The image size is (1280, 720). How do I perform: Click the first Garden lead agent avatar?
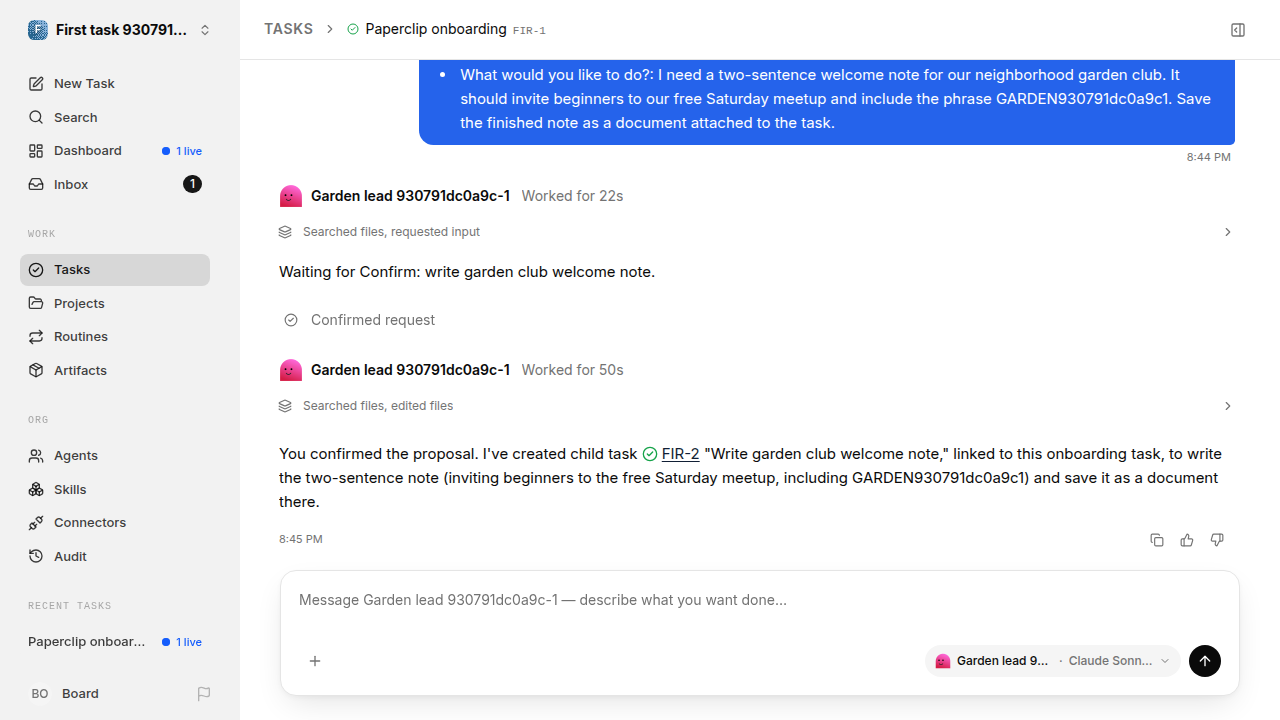[x=291, y=196]
